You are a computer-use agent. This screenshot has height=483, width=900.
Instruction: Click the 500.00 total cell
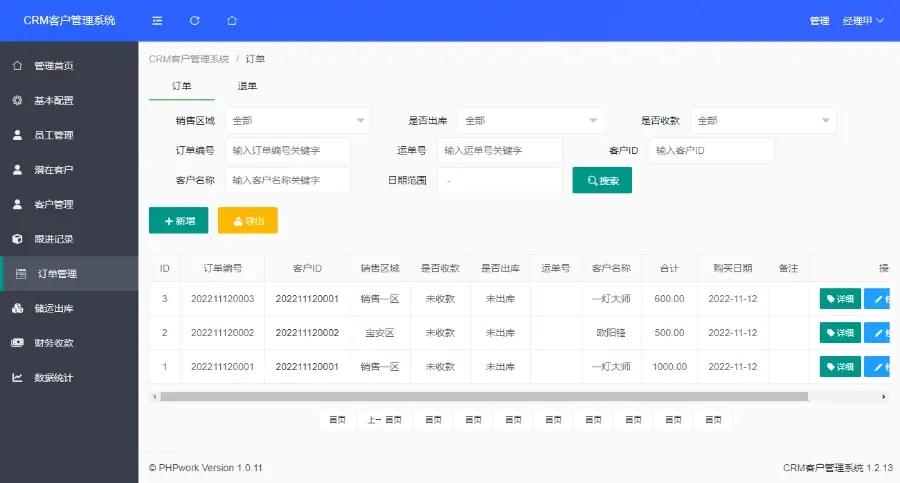coord(669,333)
